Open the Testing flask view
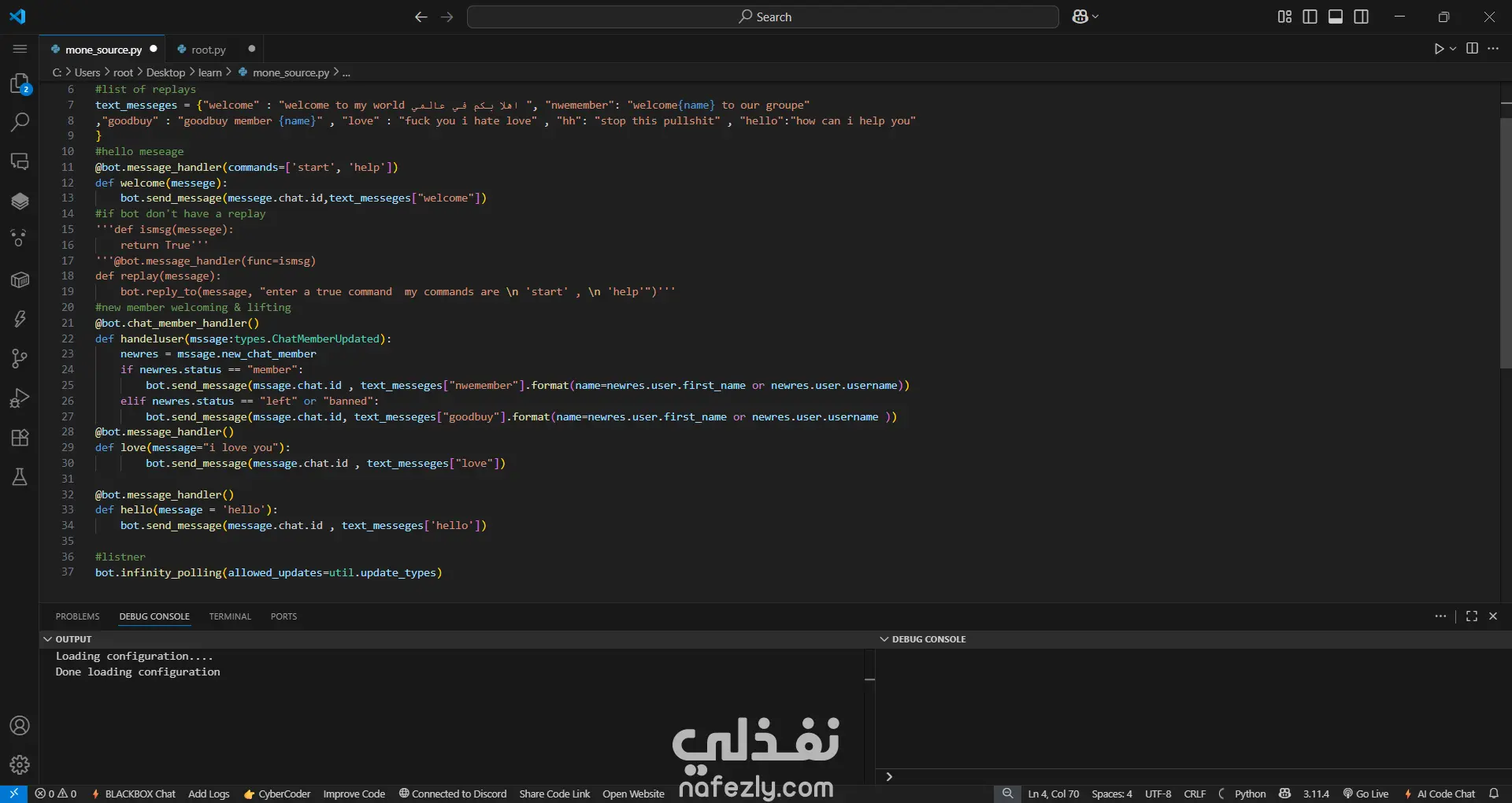This screenshot has height=803, width=1512. pyautogui.click(x=20, y=477)
